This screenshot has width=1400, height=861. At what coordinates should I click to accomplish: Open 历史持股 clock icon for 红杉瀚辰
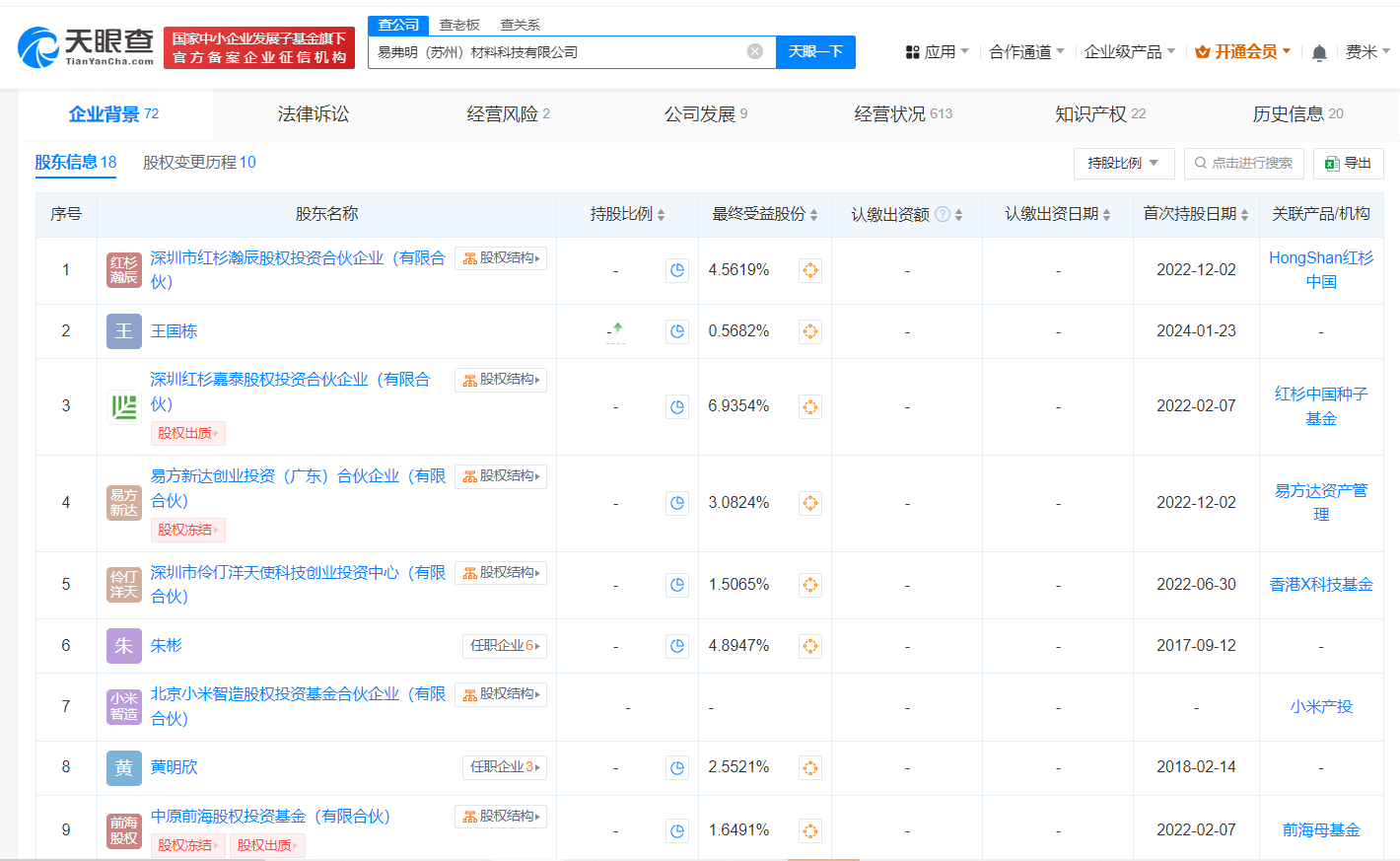click(x=677, y=270)
